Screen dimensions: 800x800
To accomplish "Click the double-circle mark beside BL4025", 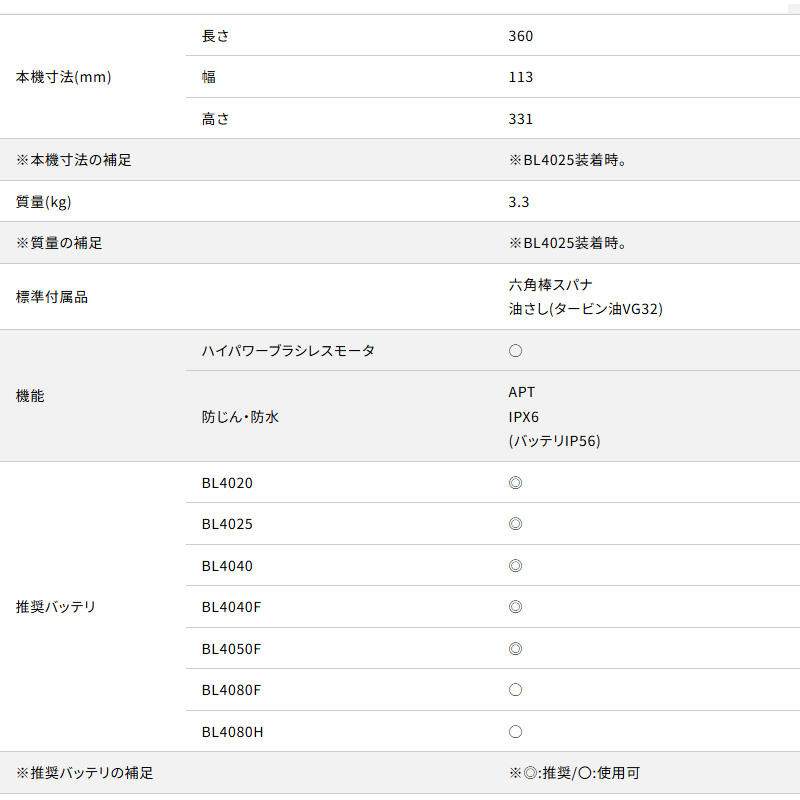I will tap(515, 524).
